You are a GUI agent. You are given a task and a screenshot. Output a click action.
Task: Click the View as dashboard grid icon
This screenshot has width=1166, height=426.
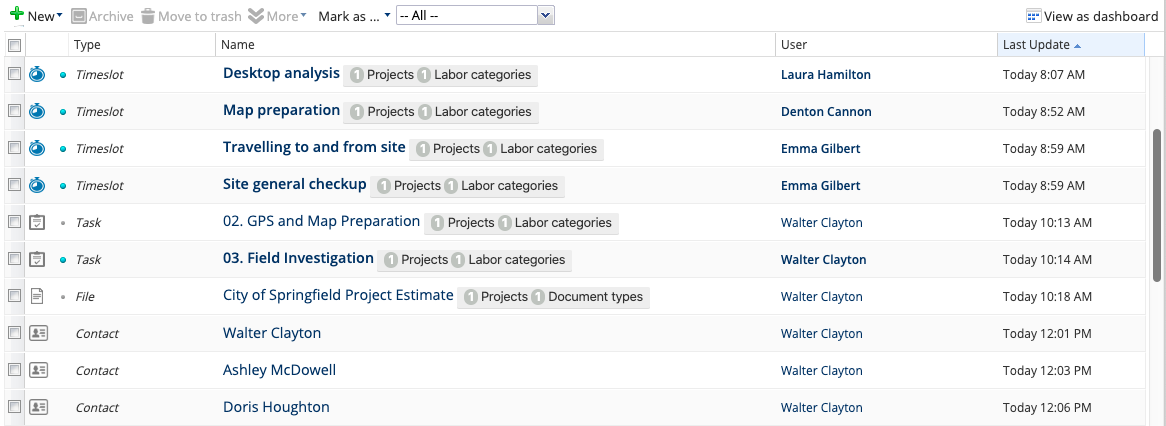(1034, 16)
